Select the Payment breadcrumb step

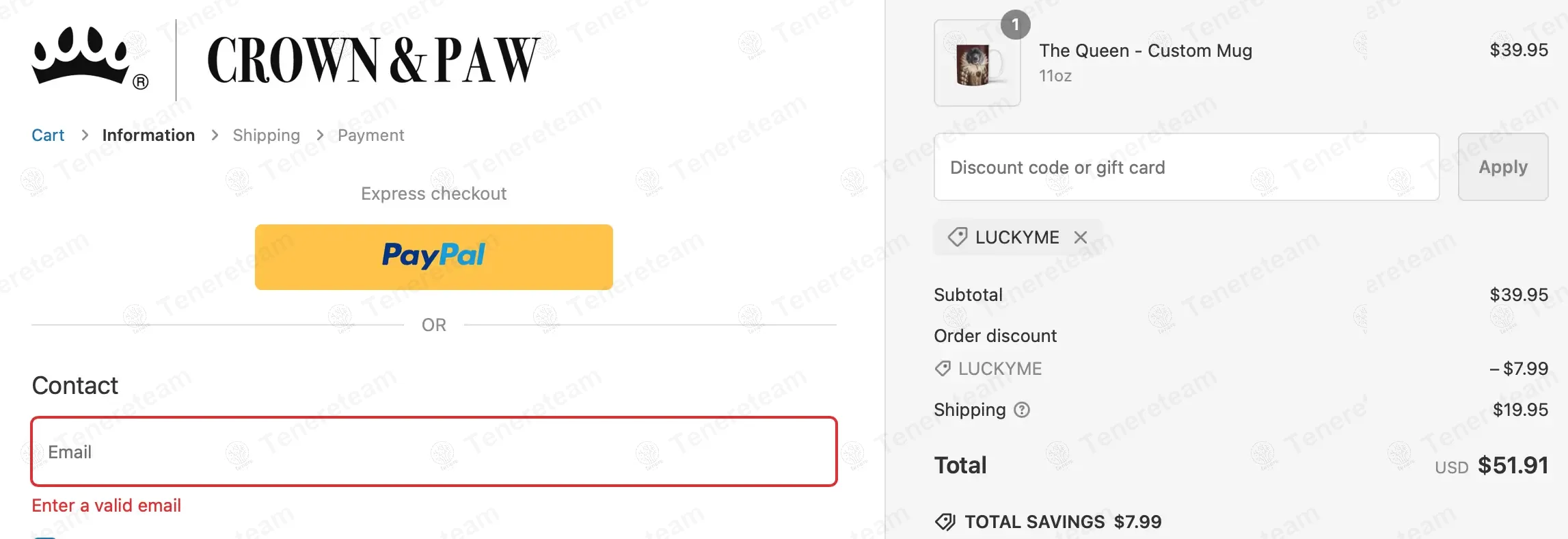pos(370,135)
